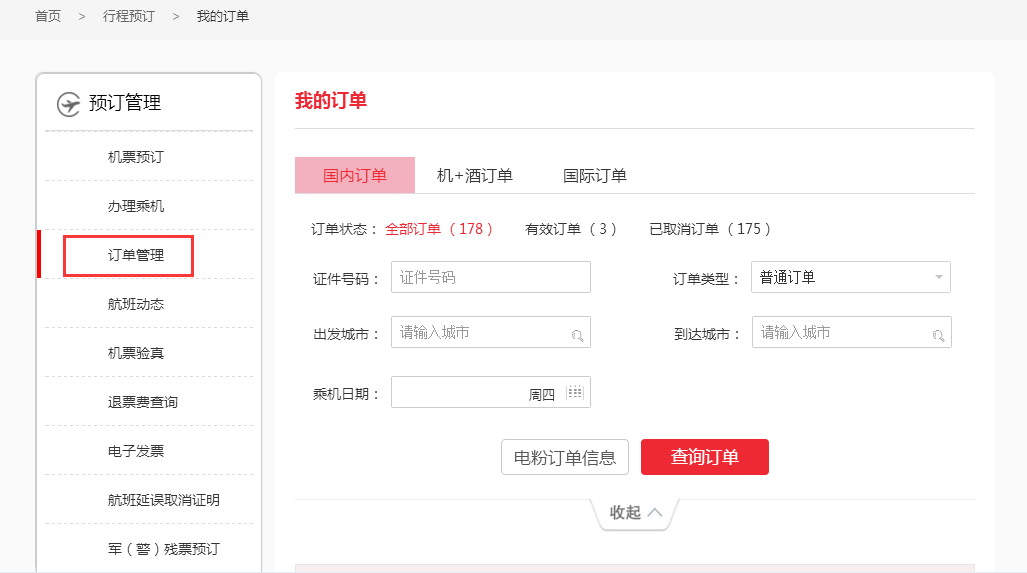Viewport: 1027px width, 573px height.
Task: Click the search icon in 出发城市 field
Action: (577, 335)
